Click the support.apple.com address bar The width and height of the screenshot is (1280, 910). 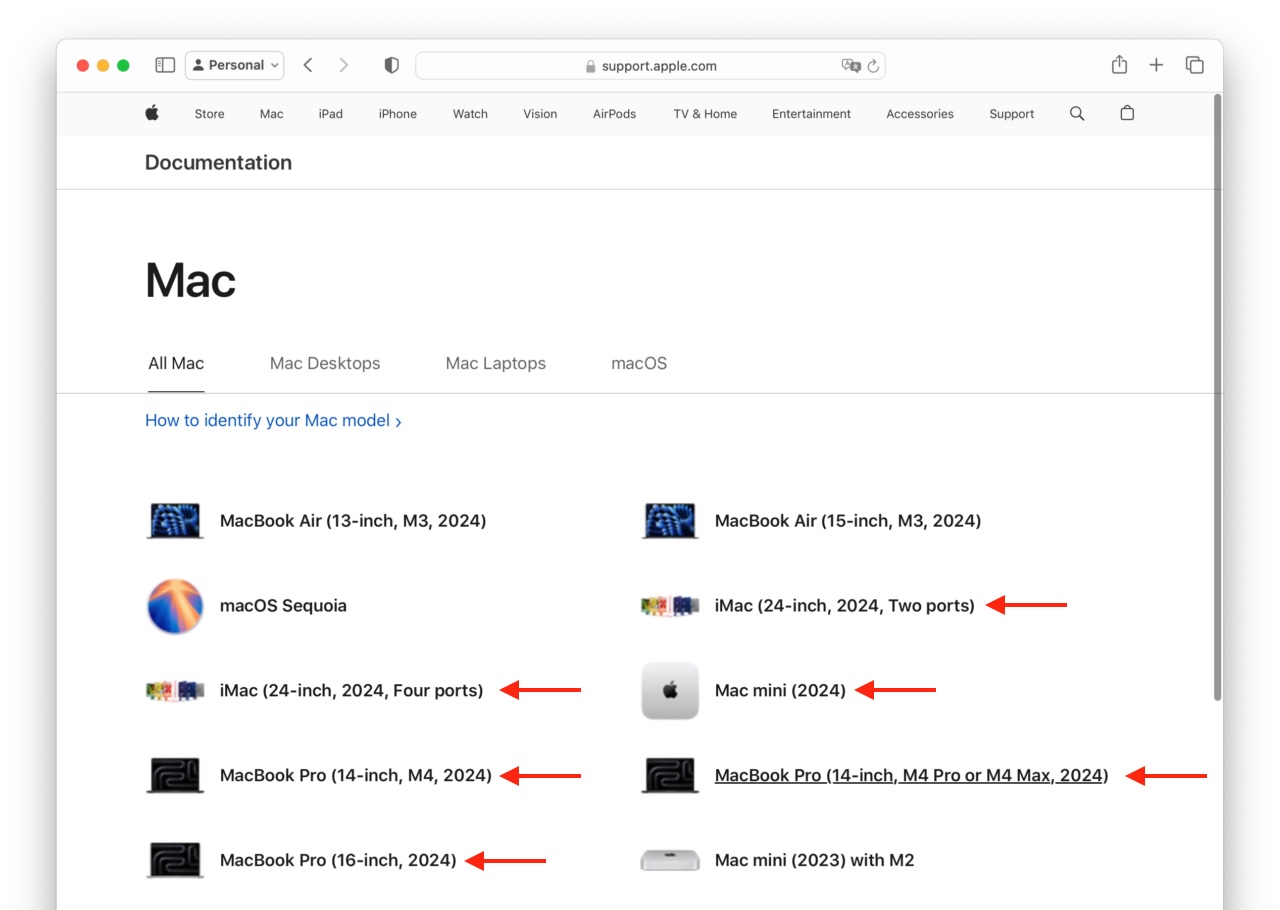pos(650,66)
